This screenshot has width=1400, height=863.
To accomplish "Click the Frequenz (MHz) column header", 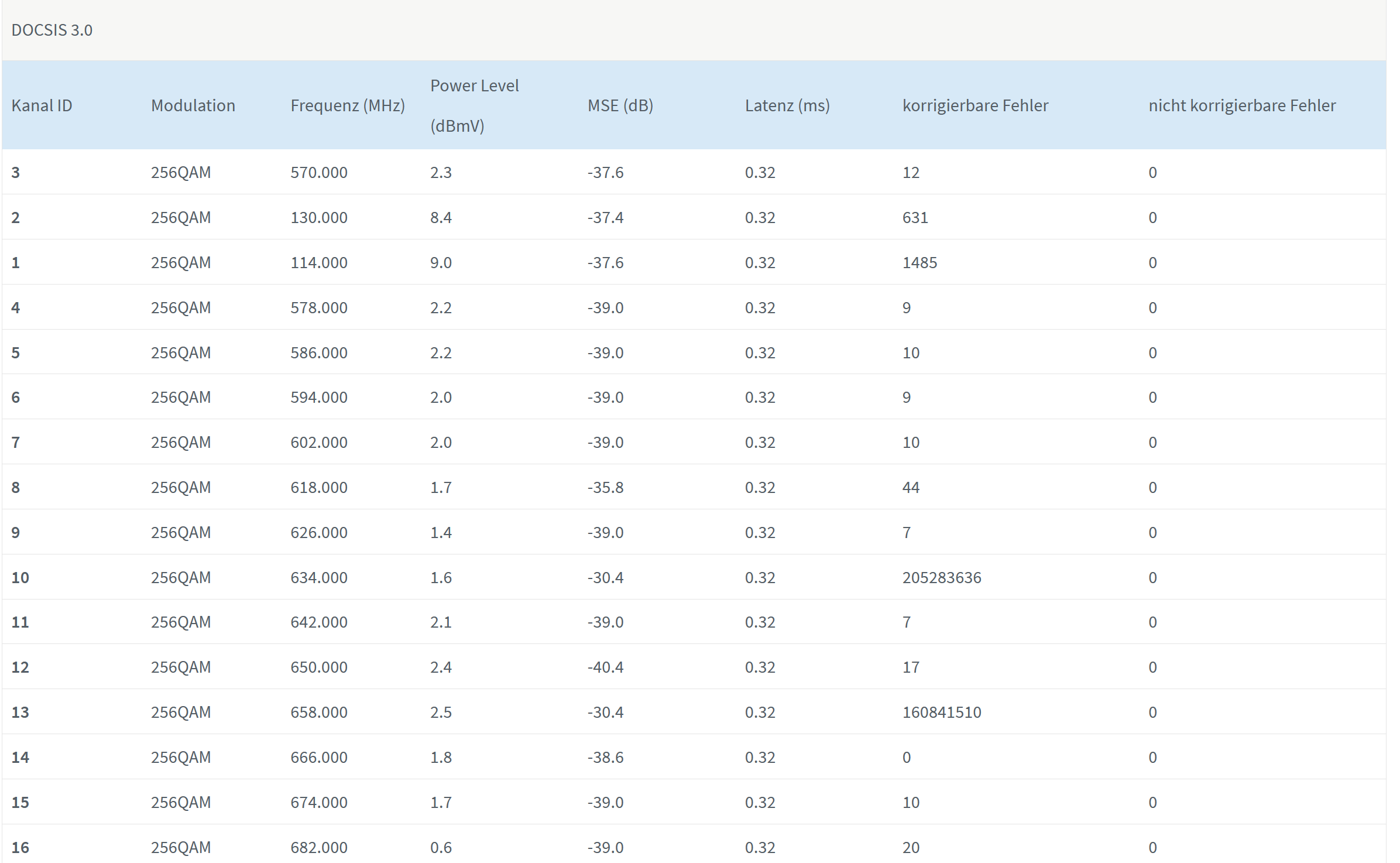I will (348, 106).
